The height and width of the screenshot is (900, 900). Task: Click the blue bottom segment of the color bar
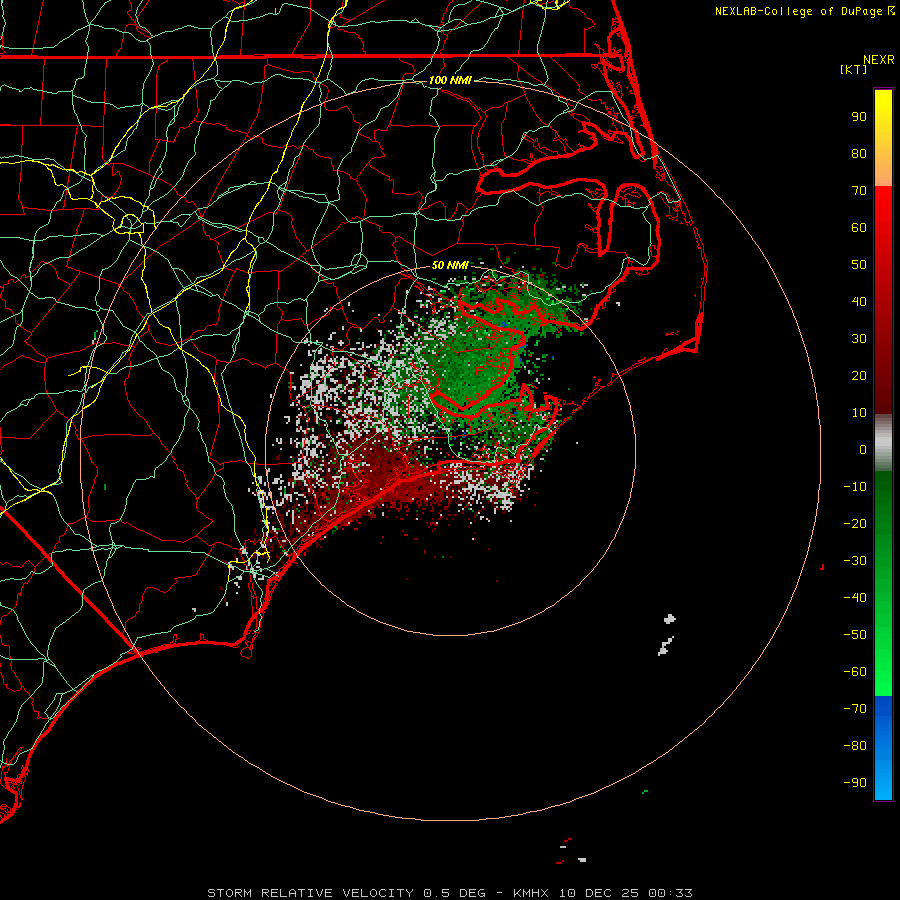pyautogui.click(x=883, y=748)
